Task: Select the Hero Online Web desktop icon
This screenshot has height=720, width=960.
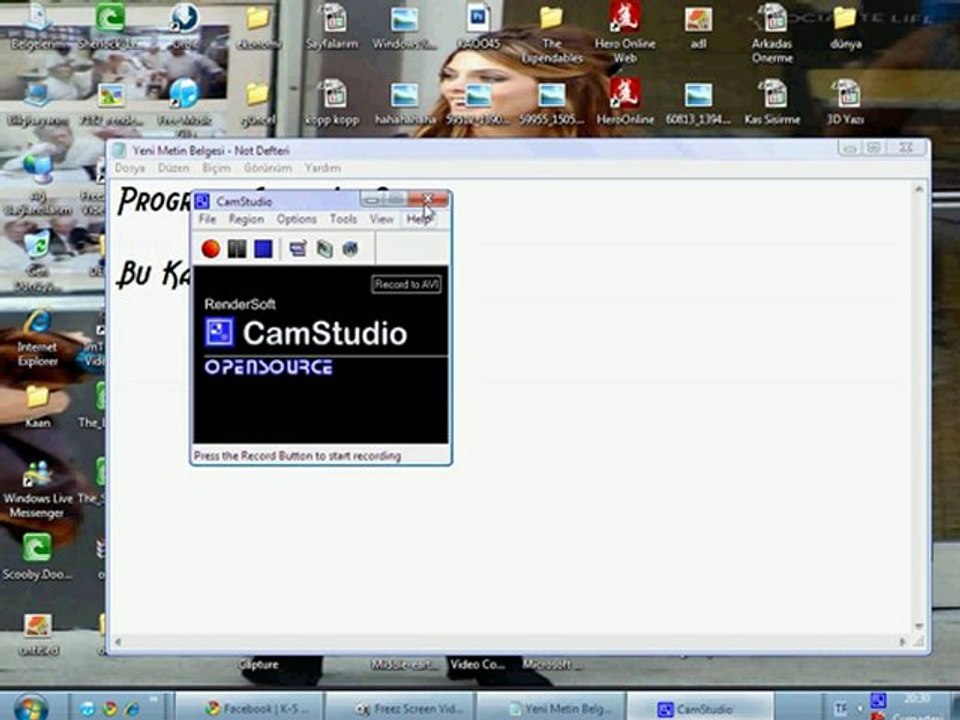Action: pos(624,34)
